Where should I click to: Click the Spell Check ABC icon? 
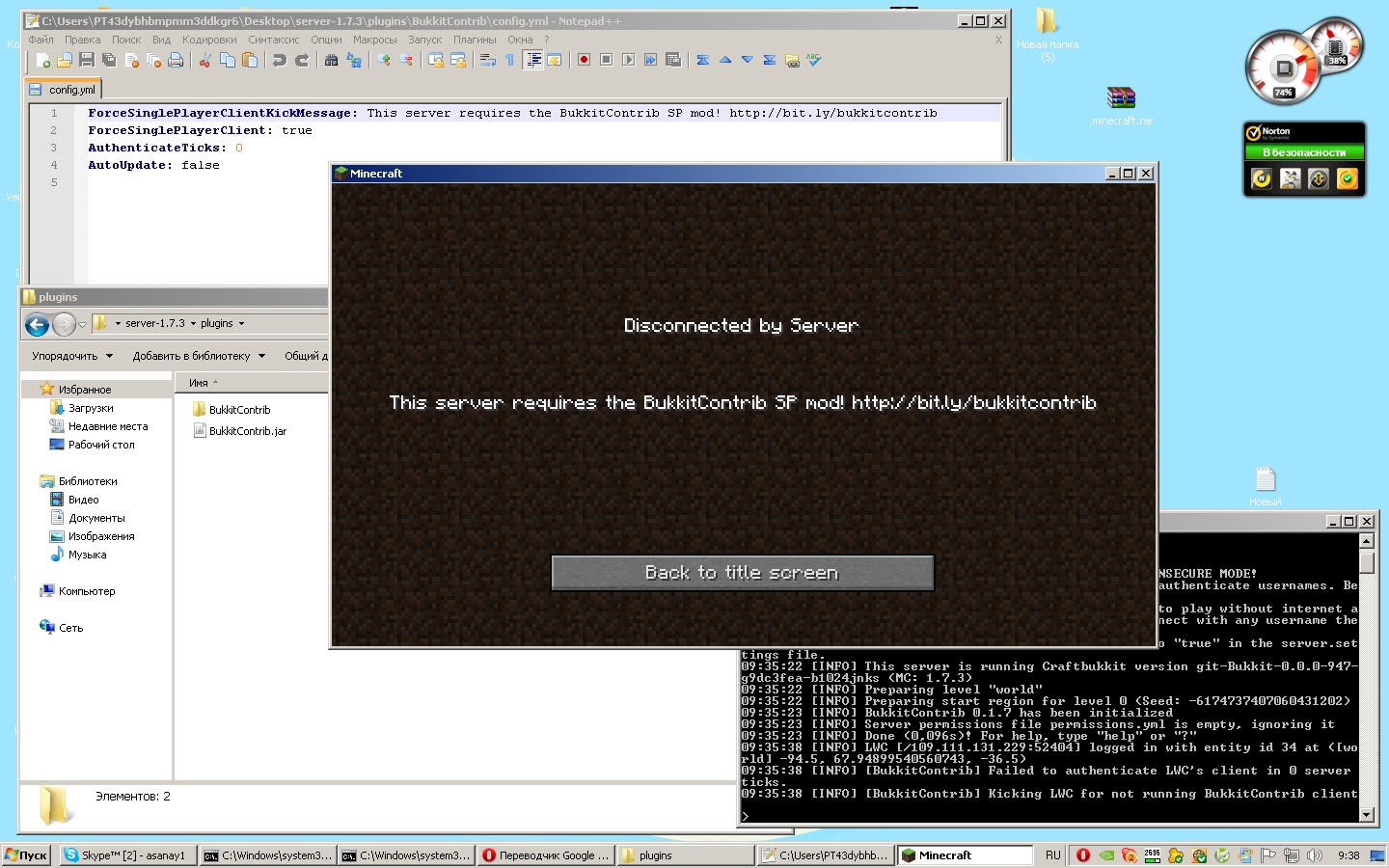pos(814,60)
